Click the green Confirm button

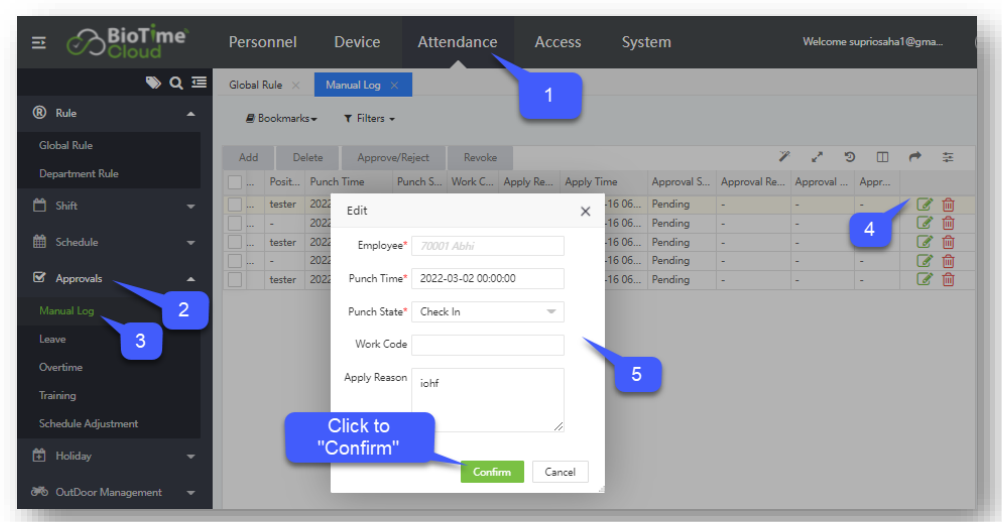[491, 472]
